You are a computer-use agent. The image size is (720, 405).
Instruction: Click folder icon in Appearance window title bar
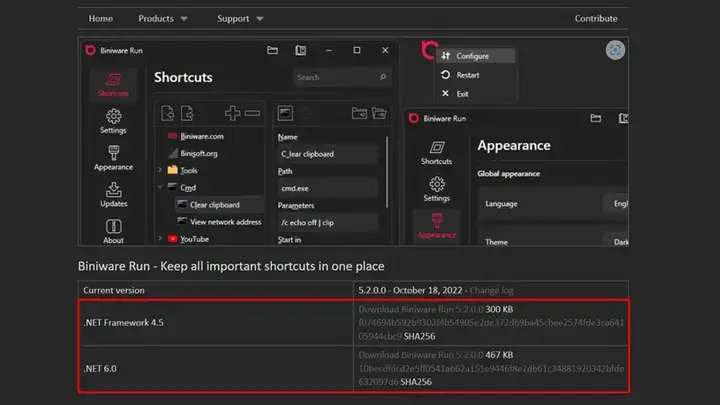[x=596, y=118]
